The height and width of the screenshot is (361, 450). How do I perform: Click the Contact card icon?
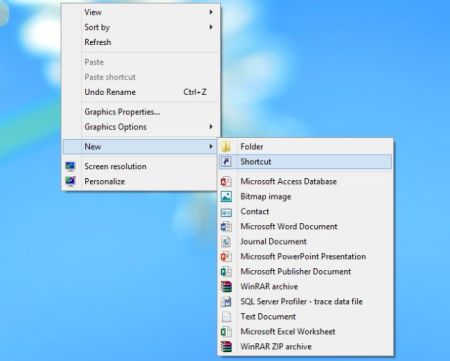pyautogui.click(x=226, y=212)
